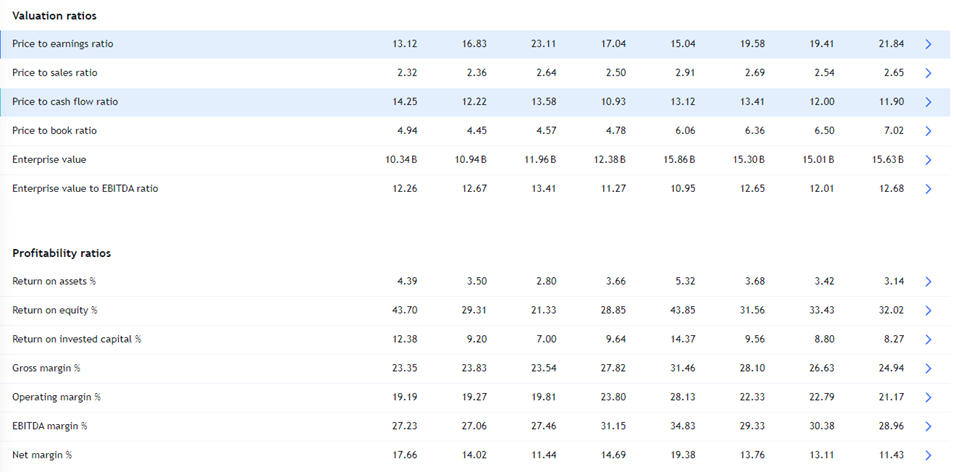Select the Price to earnings ratio label
Screen dimensions: 956x472
click(x=63, y=44)
